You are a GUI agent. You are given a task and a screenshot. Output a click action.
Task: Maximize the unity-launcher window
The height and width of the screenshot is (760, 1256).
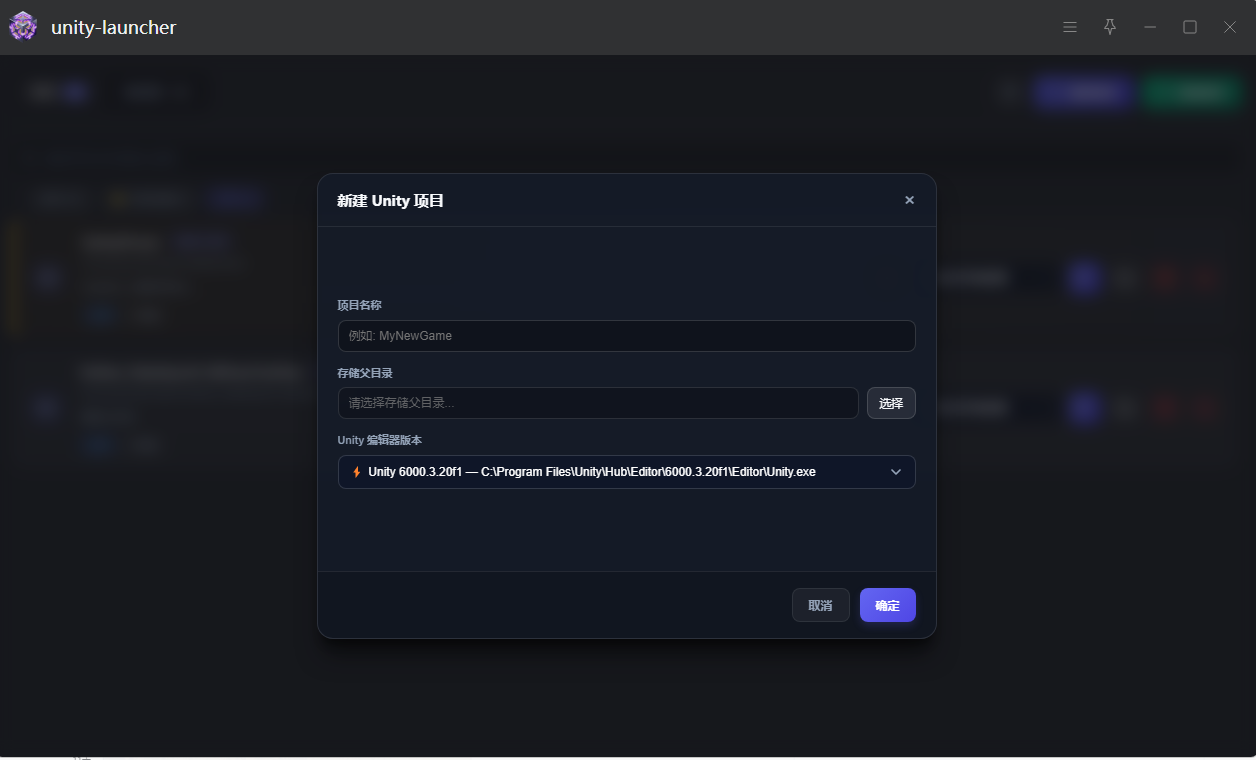1190,27
